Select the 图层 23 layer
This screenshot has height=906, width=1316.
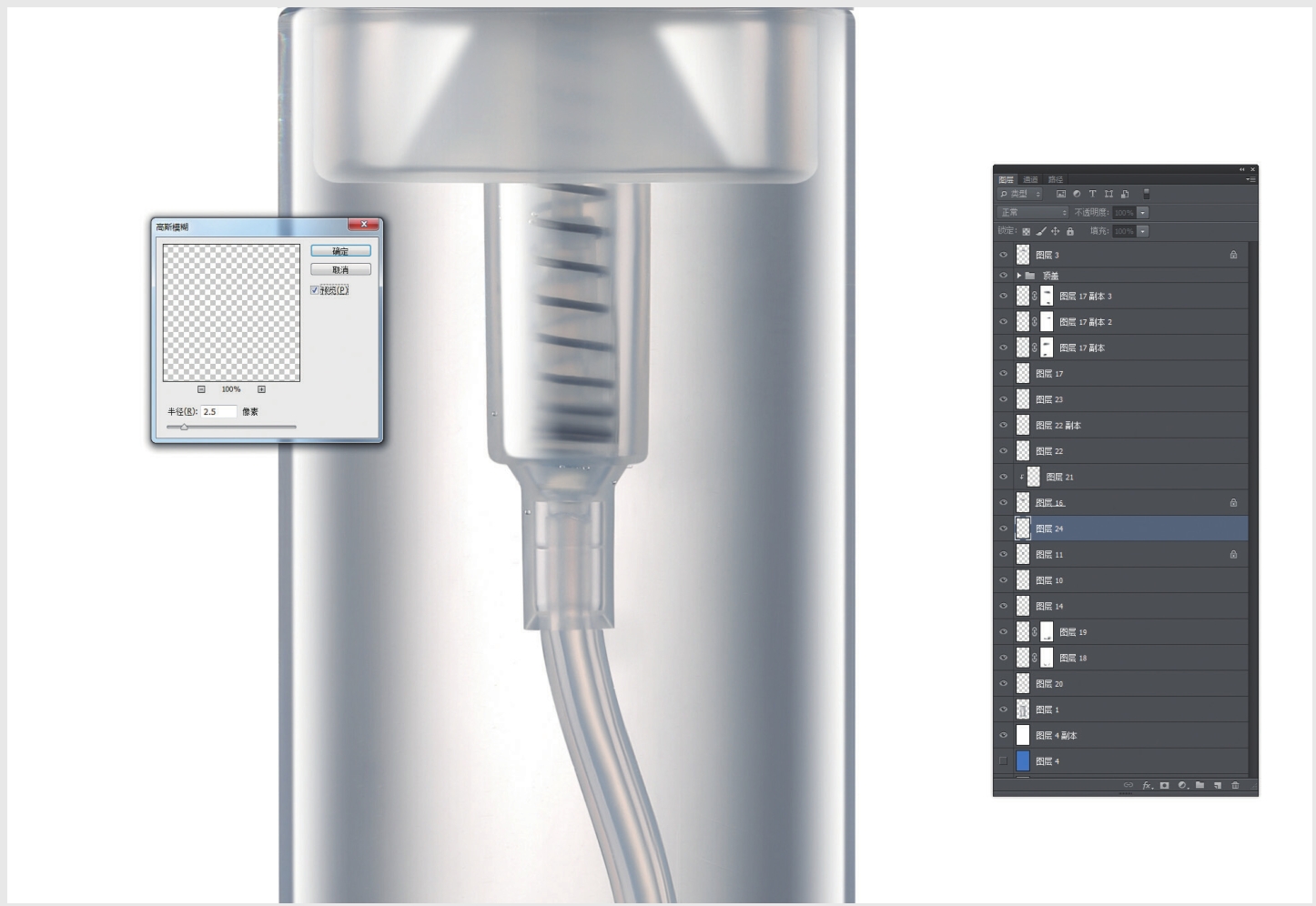(1122, 399)
